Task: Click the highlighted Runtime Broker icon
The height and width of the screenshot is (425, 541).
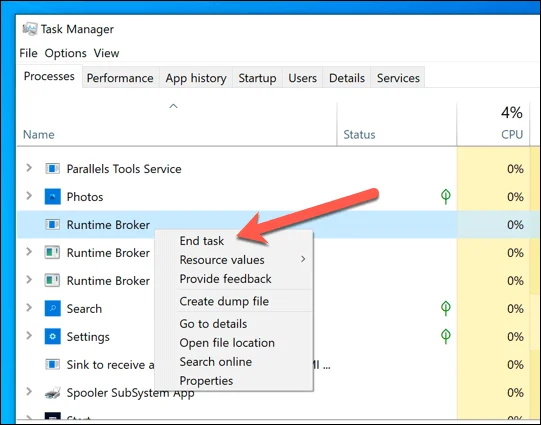Action: pyautogui.click(x=52, y=225)
